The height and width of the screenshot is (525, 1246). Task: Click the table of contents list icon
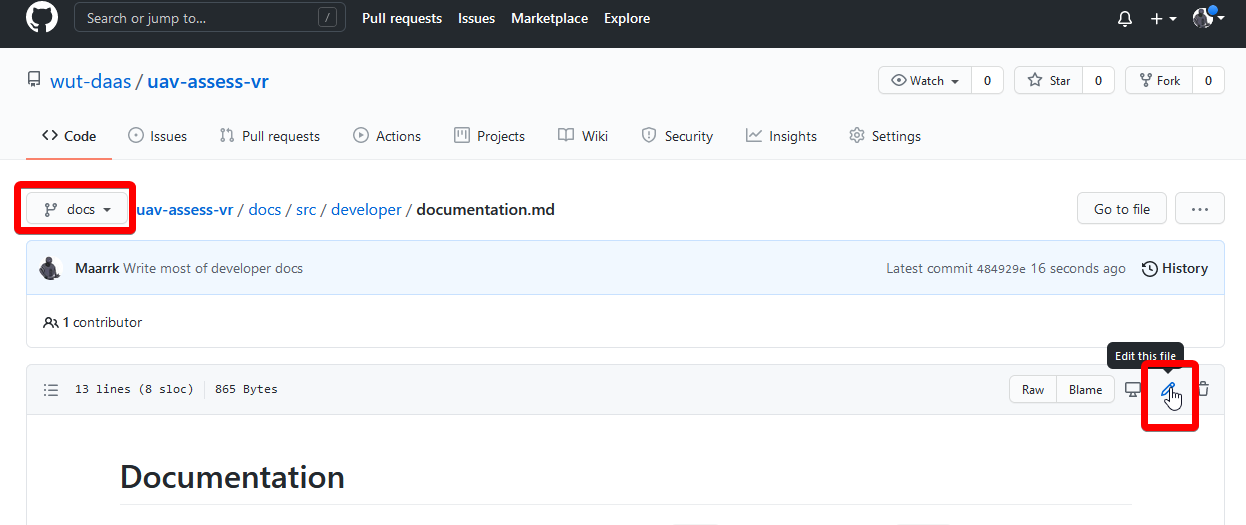click(x=51, y=390)
